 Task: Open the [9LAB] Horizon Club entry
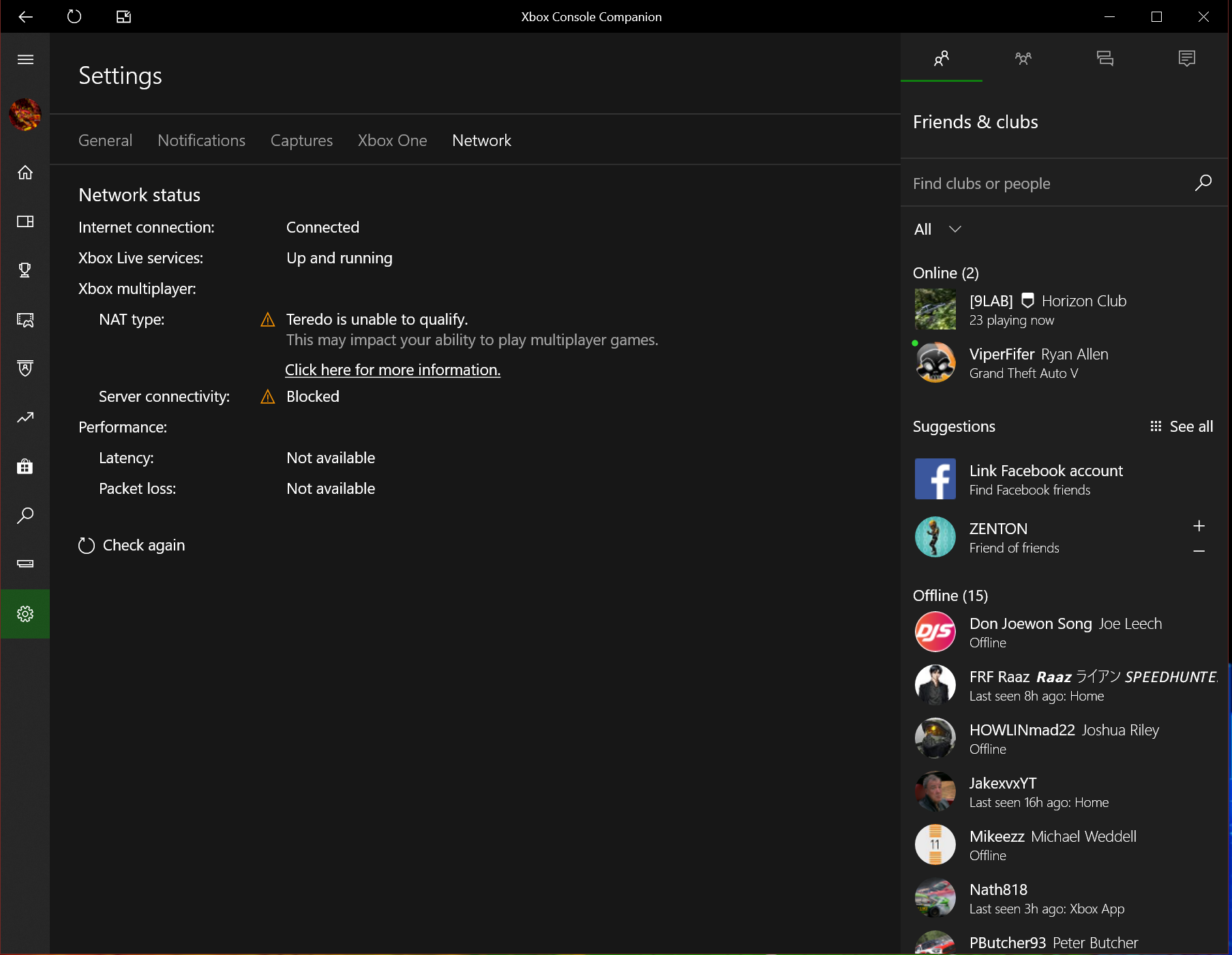click(x=1064, y=310)
